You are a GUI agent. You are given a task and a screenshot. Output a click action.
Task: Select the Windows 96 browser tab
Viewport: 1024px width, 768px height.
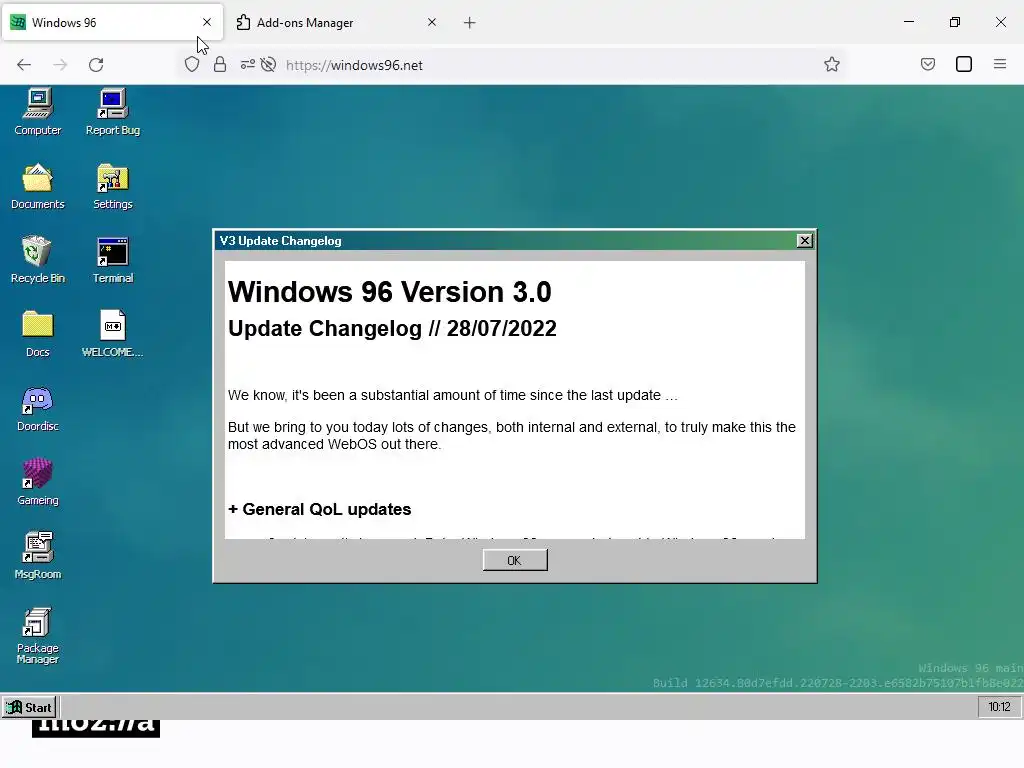click(x=112, y=22)
